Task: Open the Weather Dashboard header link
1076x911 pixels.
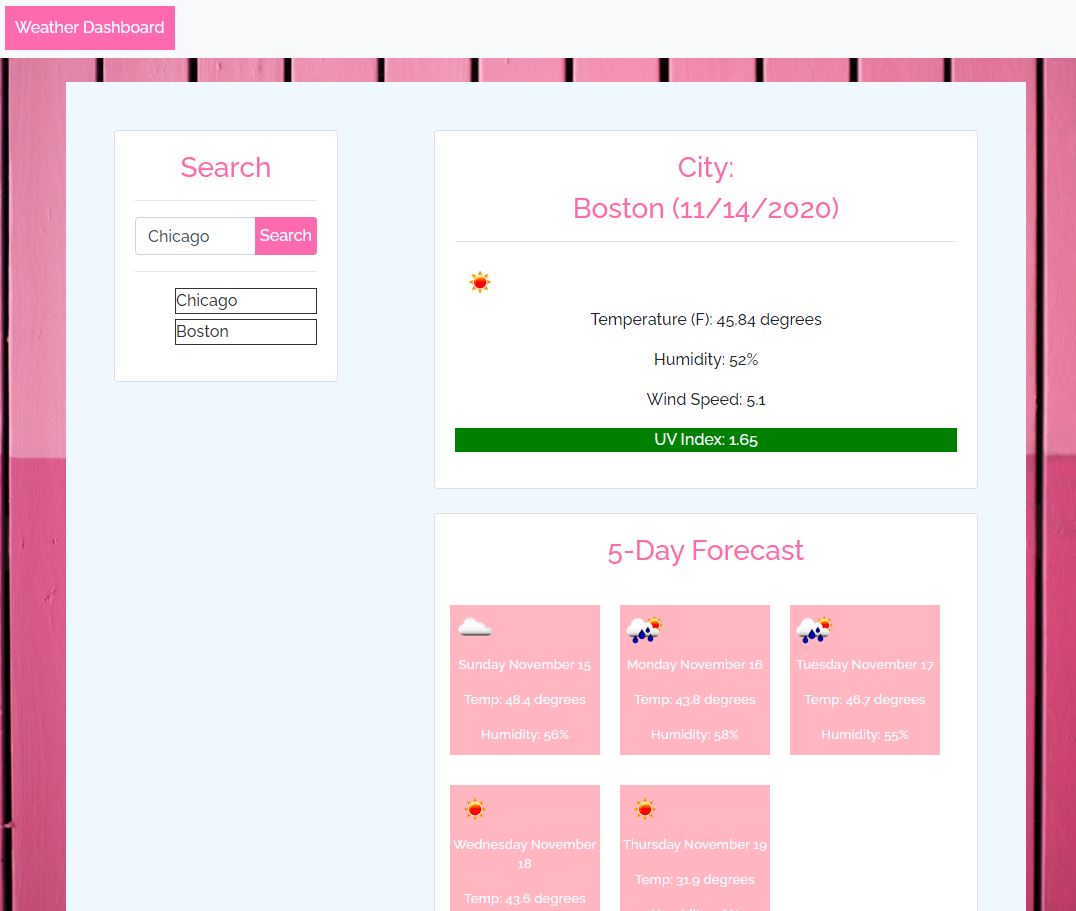Action: 90,28
